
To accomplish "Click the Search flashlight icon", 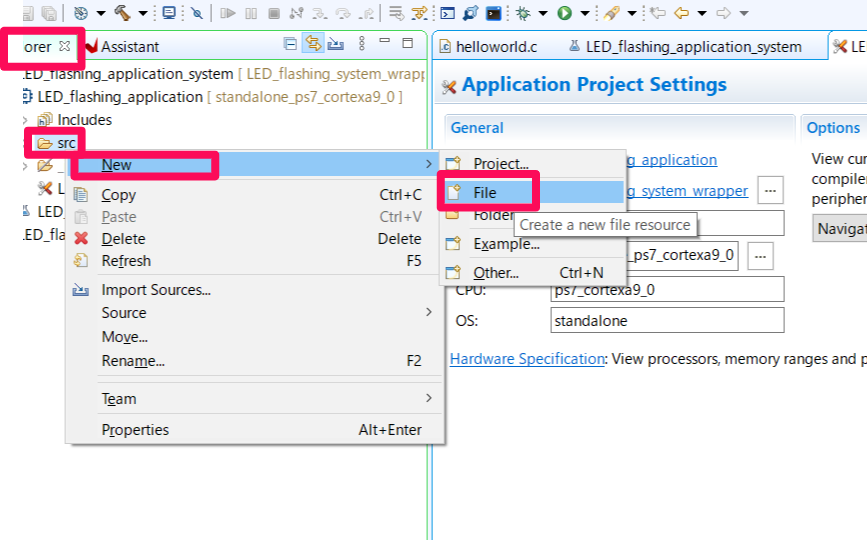I will click(612, 13).
